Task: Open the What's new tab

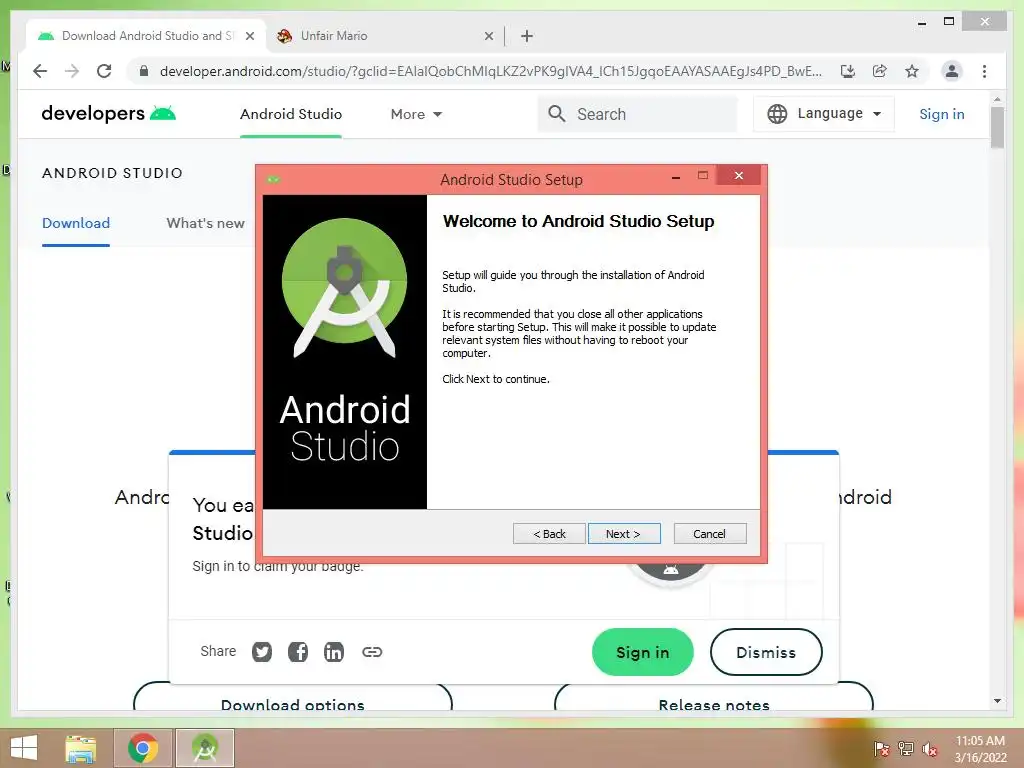Action: click(x=205, y=223)
